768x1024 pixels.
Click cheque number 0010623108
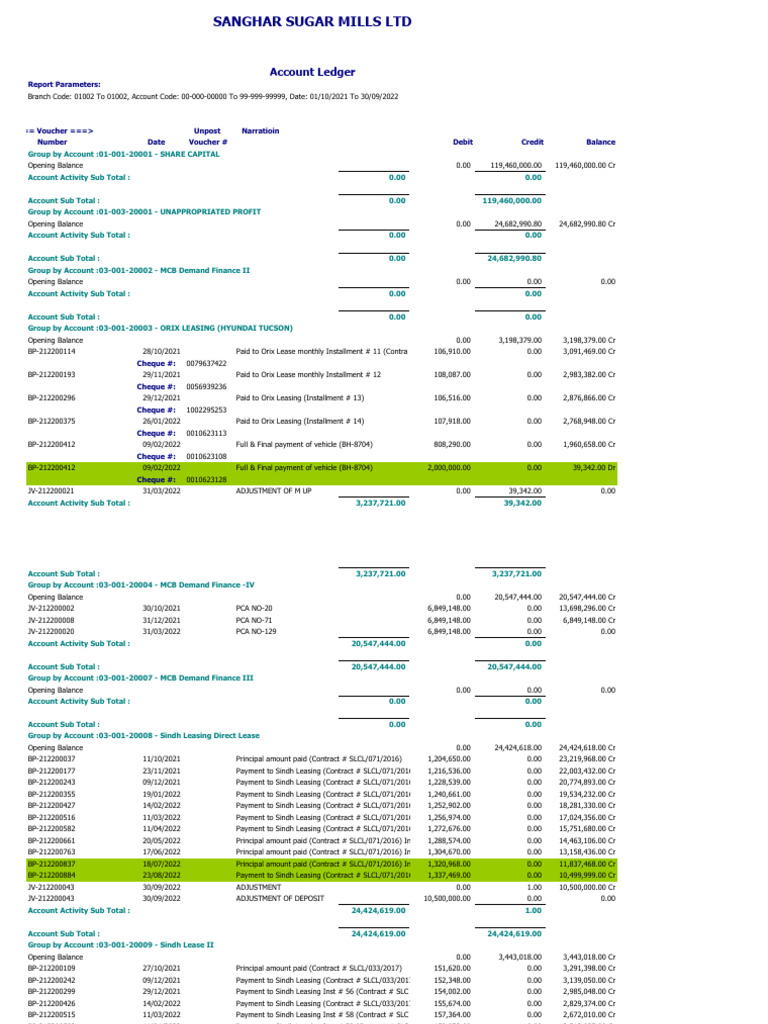[206, 456]
